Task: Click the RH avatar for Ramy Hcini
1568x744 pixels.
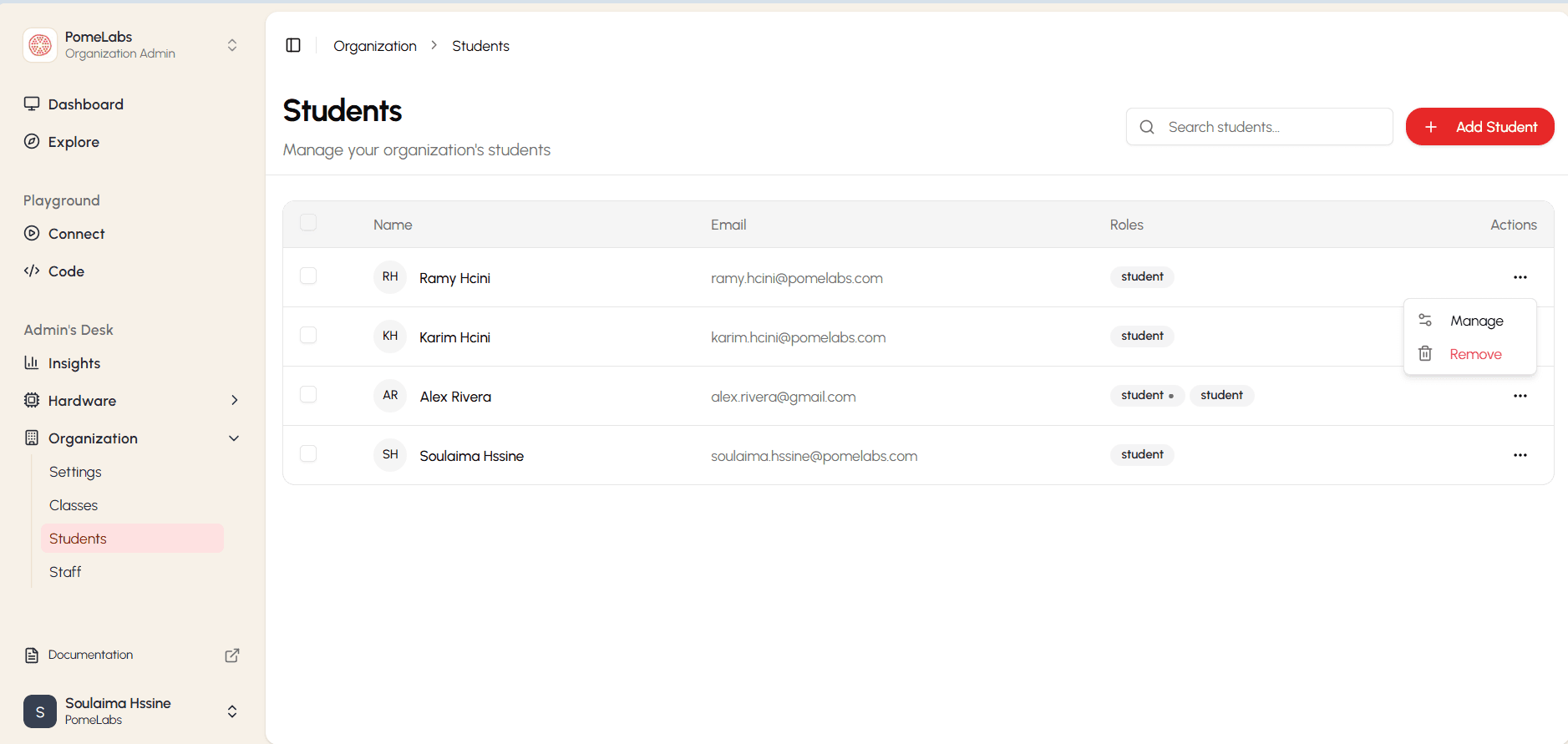Action: tap(390, 276)
